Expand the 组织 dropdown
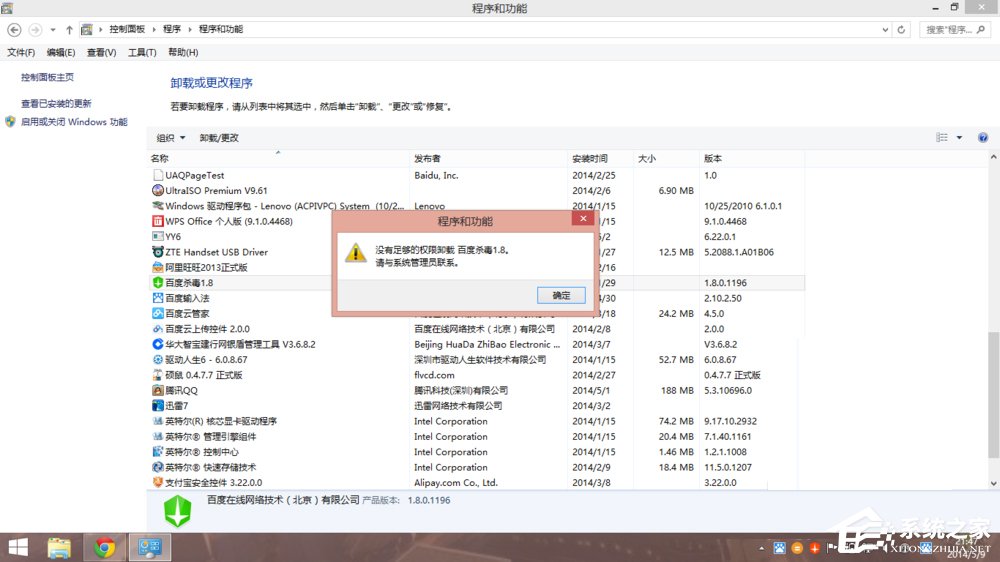 (x=171, y=138)
